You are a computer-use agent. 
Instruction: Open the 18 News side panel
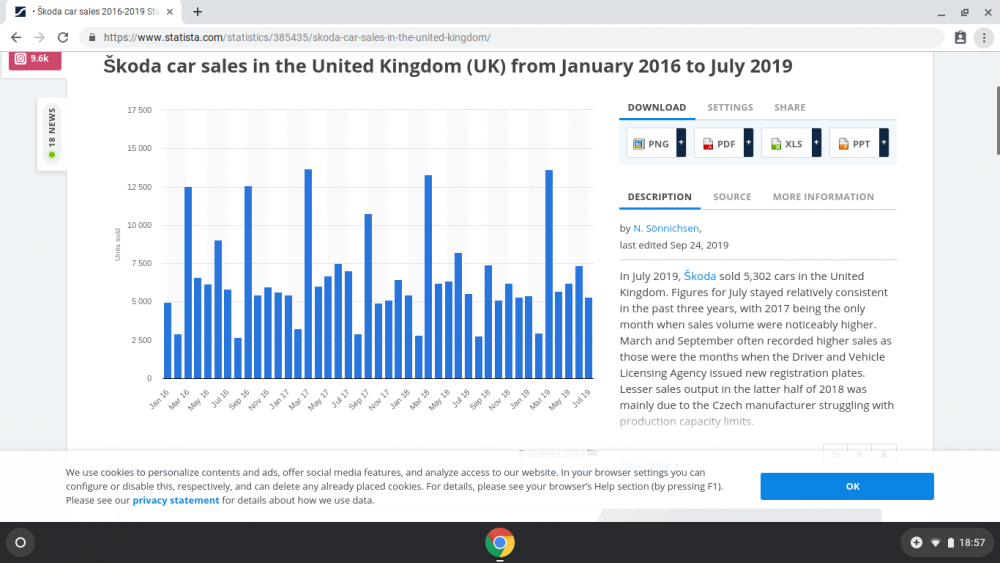tap(52, 134)
